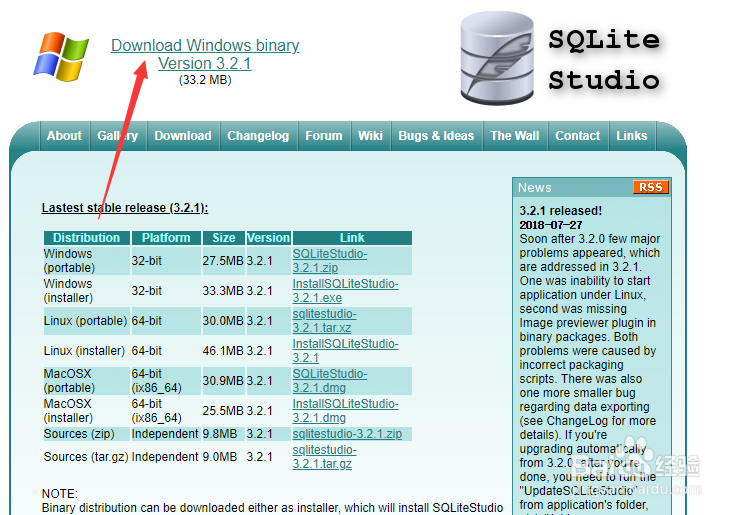The width and height of the screenshot is (743, 515).
Task: Click the 2018-07-27 news date
Action: (x=551, y=225)
